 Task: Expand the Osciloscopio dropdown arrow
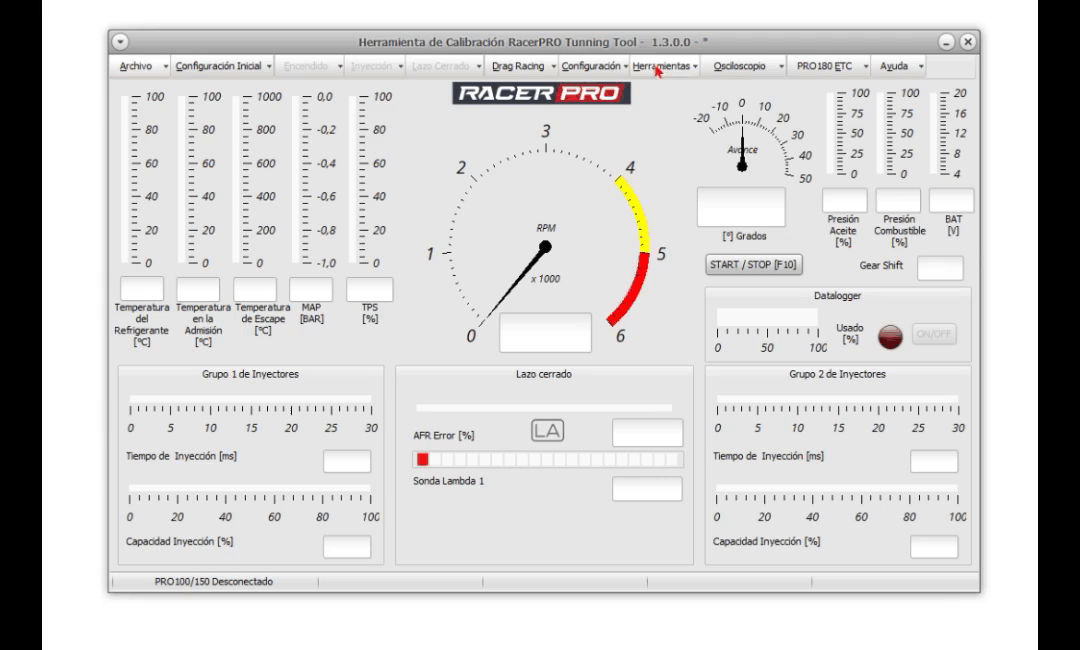(x=781, y=67)
